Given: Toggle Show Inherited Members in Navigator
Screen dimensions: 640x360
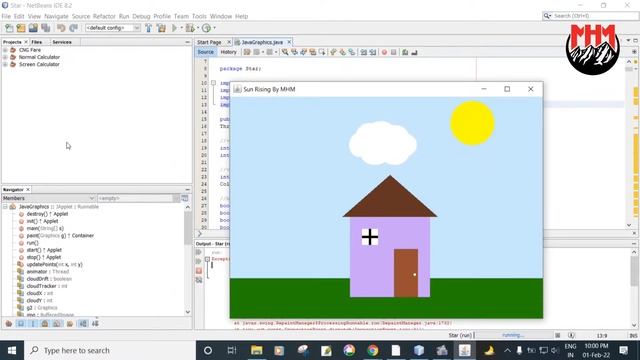Looking at the screenshot, I should pyautogui.click(x=9, y=324).
